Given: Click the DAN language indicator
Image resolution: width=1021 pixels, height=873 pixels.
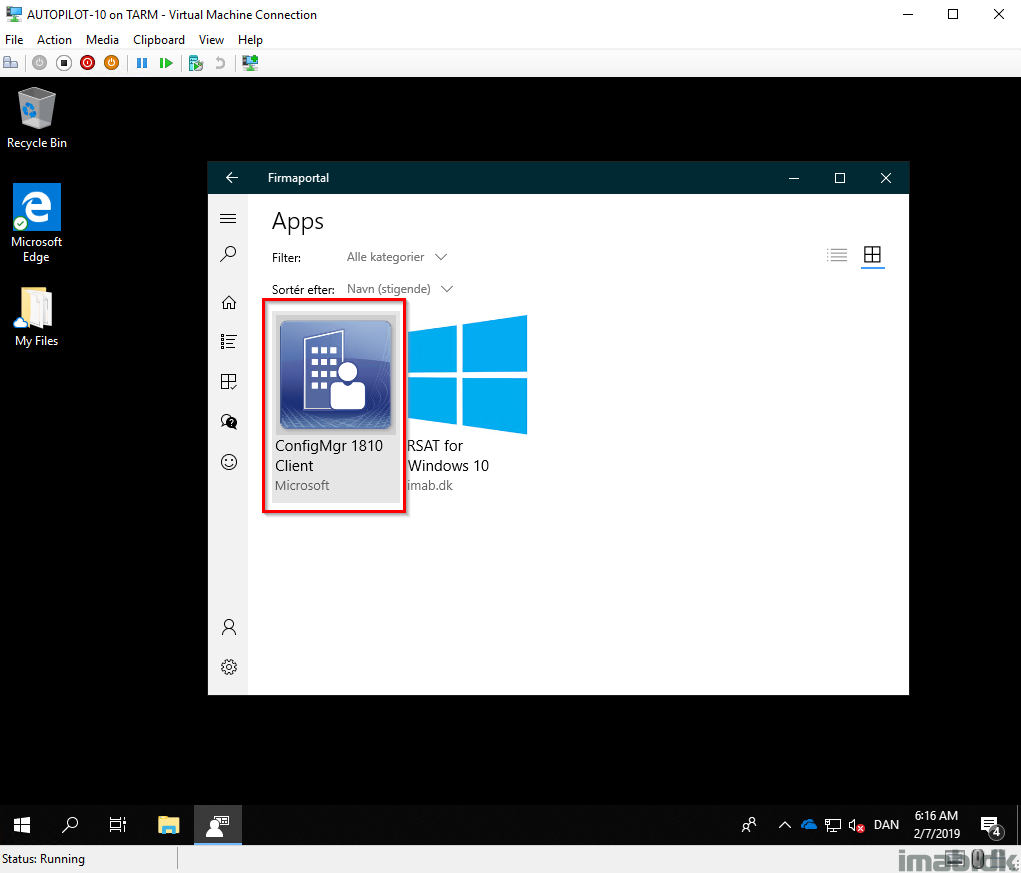Looking at the screenshot, I should click(886, 825).
